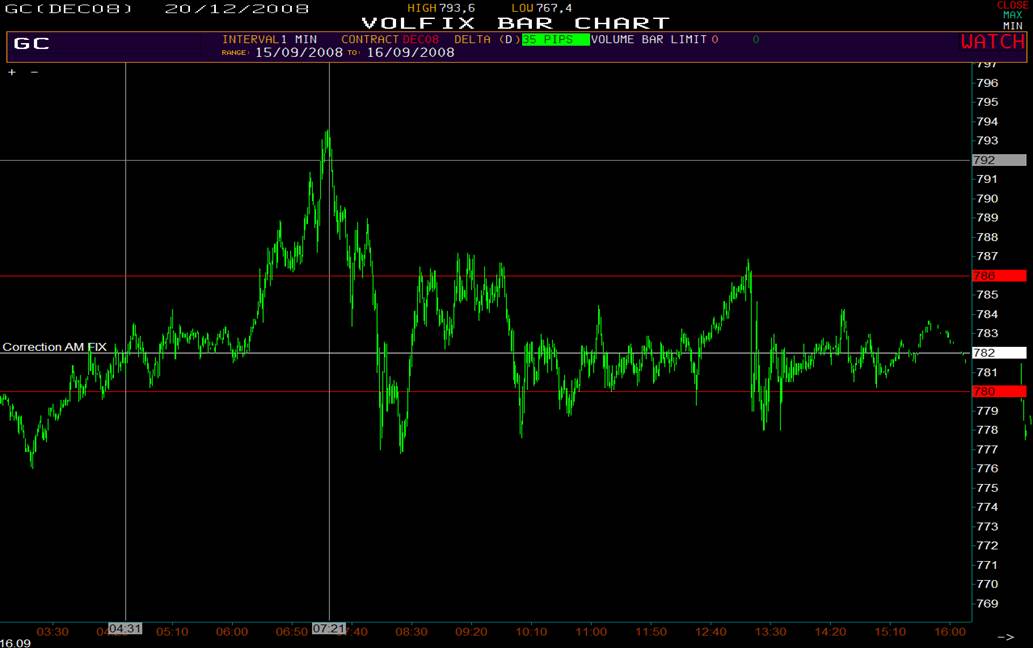Click the 784 price axis label
1033x648 pixels.
[x=988, y=314]
